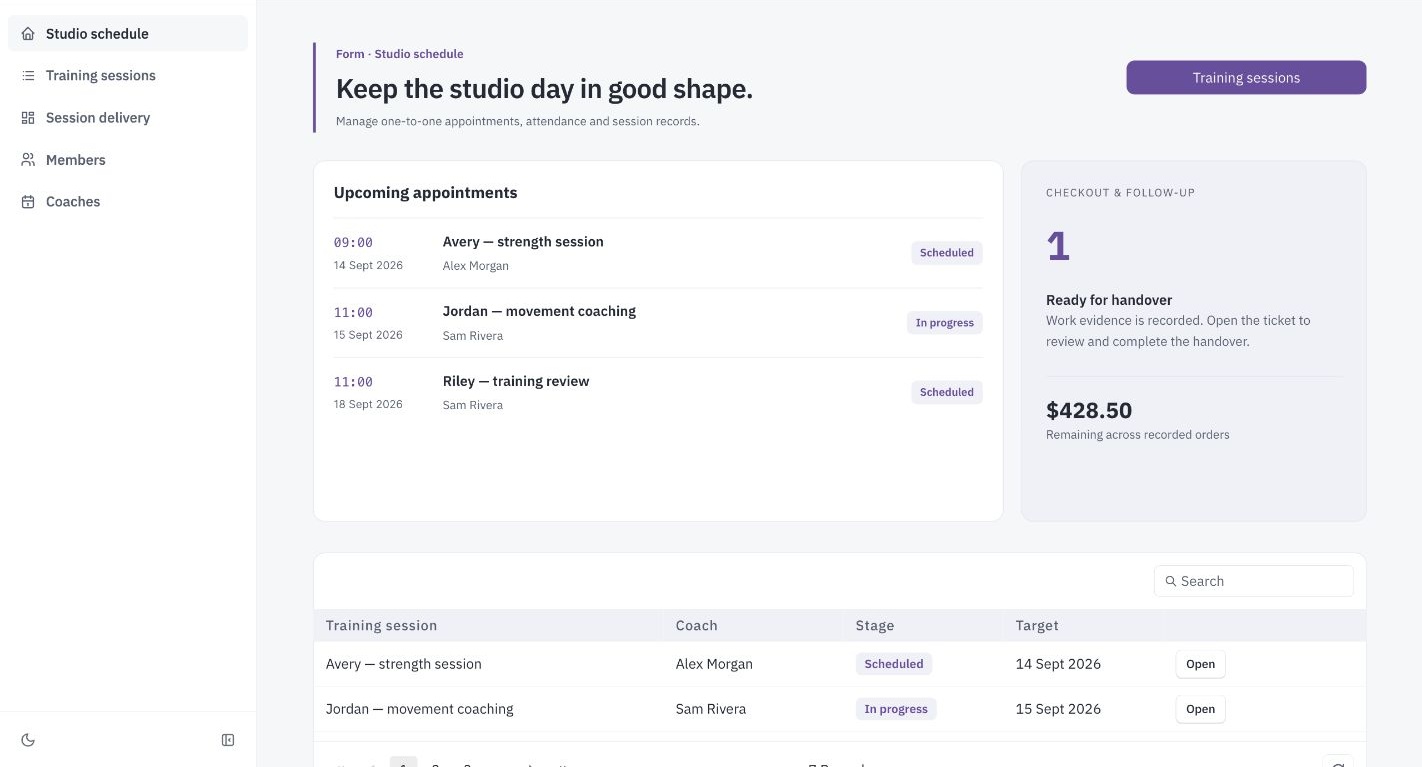1422x767 pixels.
Task: Click the handover count number 1
Action: [x=1058, y=246]
